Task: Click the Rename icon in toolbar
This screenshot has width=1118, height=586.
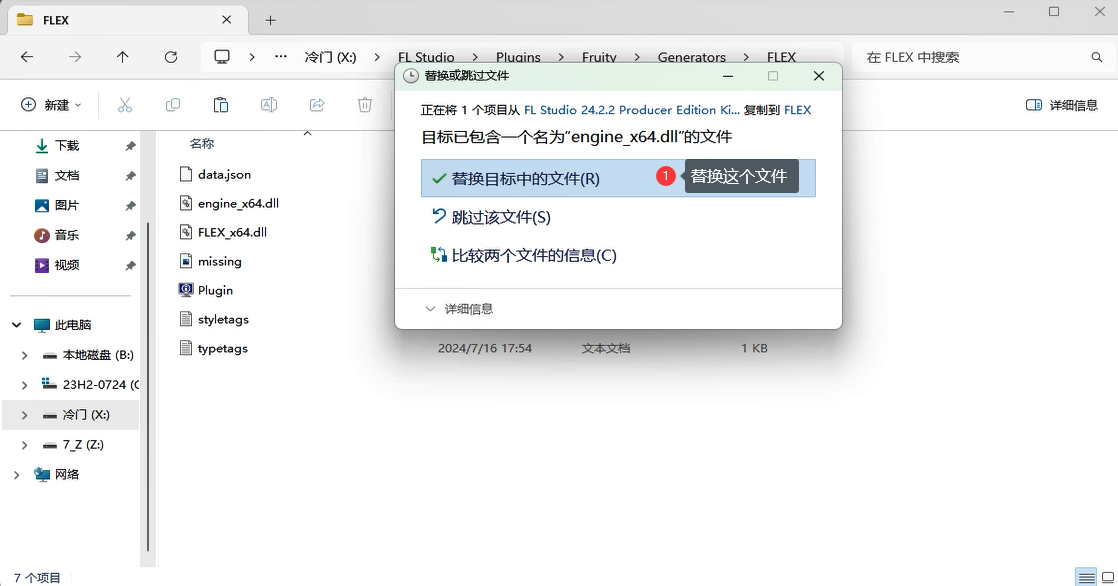Action: [269, 106]
